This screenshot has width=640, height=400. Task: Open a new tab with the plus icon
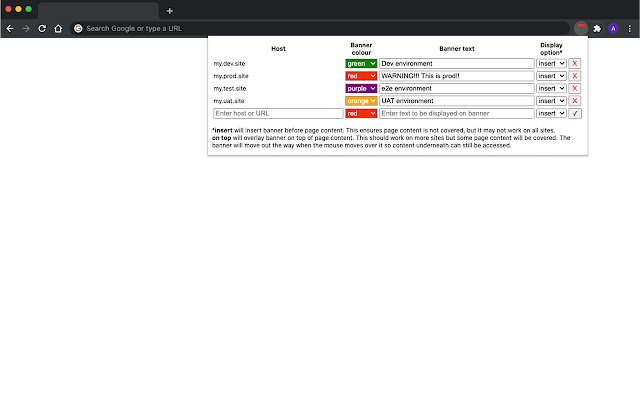tap(170, 11)
